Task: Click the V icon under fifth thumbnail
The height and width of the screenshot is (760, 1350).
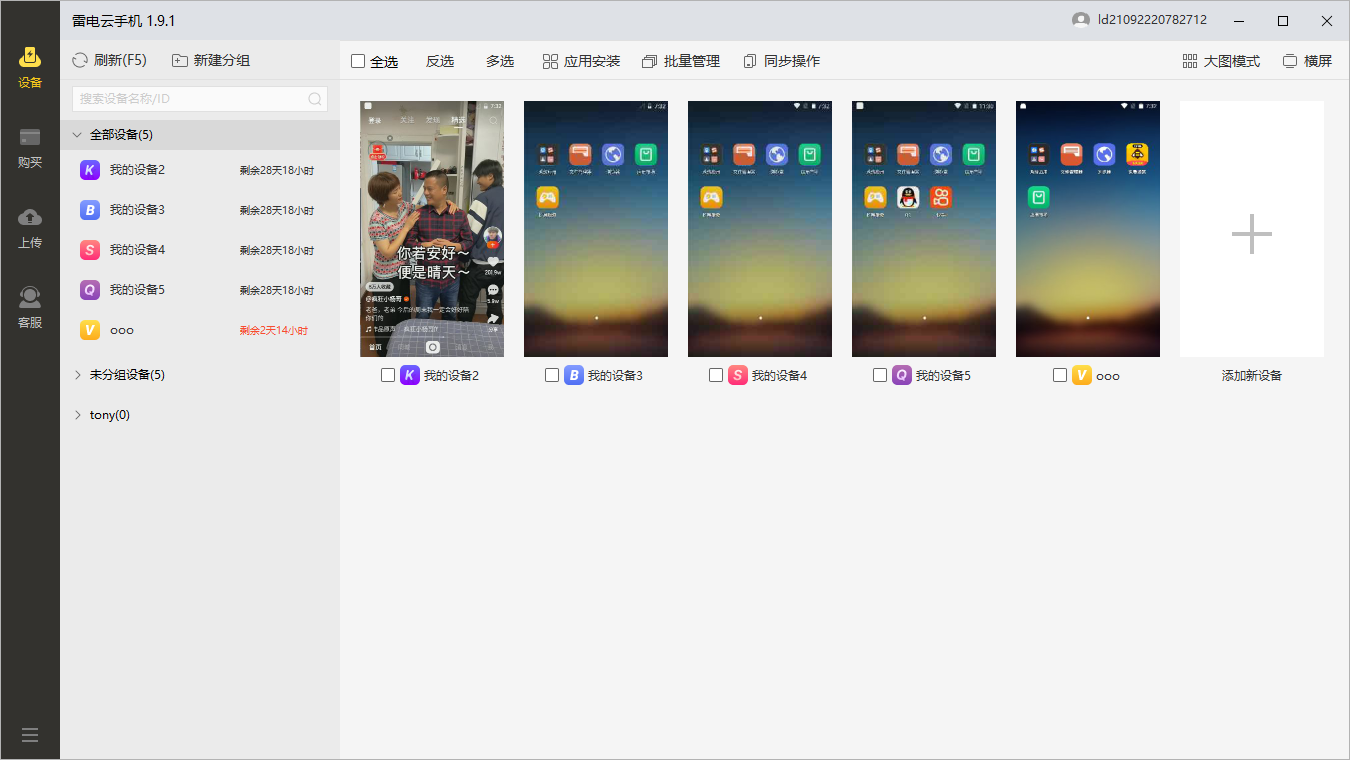Action: [x=1082, y=375]
